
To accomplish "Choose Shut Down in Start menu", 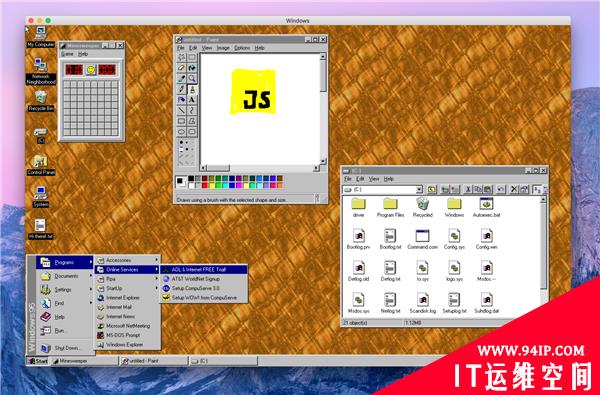I will click(65, 348).
